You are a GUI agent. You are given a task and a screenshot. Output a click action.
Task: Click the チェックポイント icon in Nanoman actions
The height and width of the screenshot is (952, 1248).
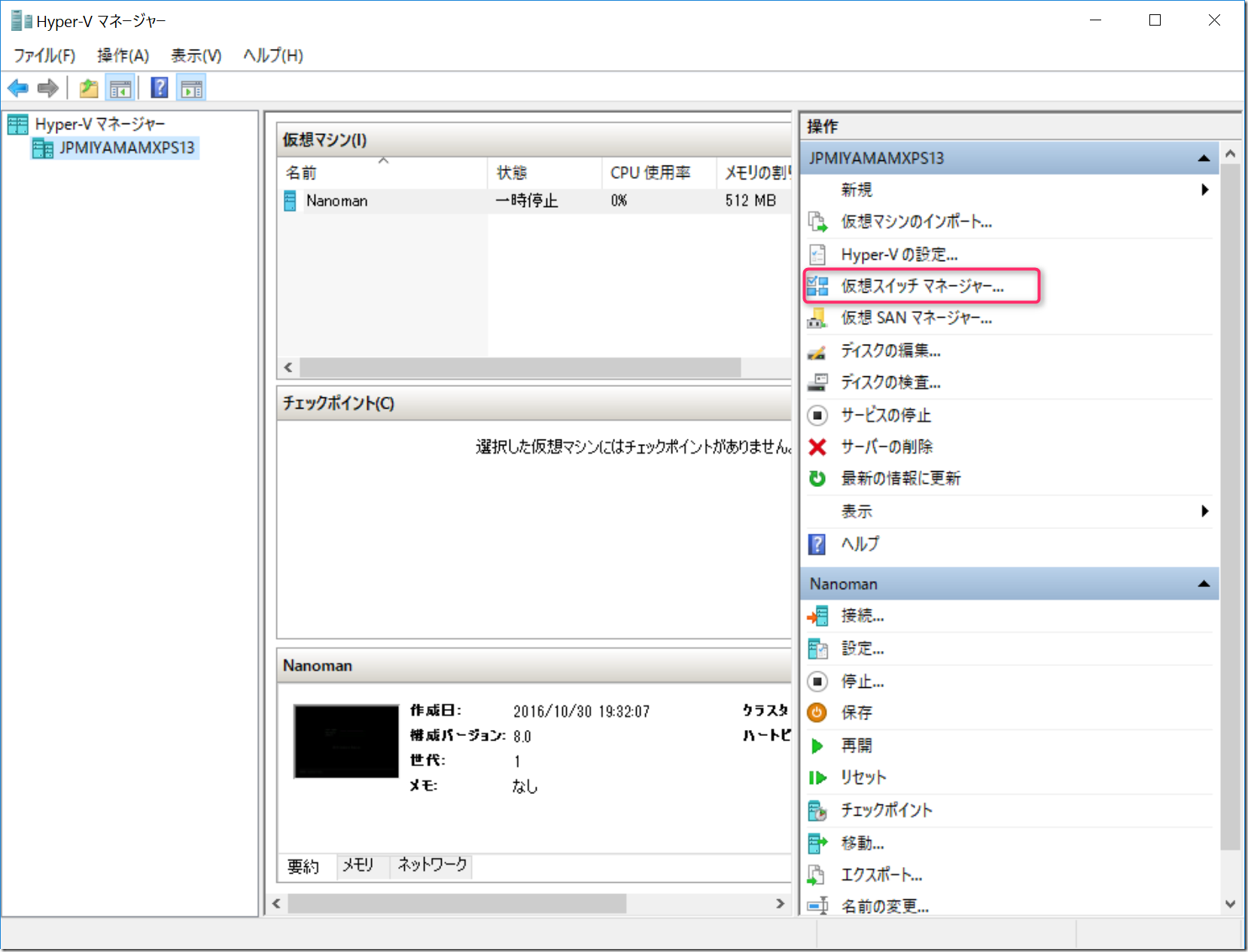pyautogui.click(x=817, y=811)
